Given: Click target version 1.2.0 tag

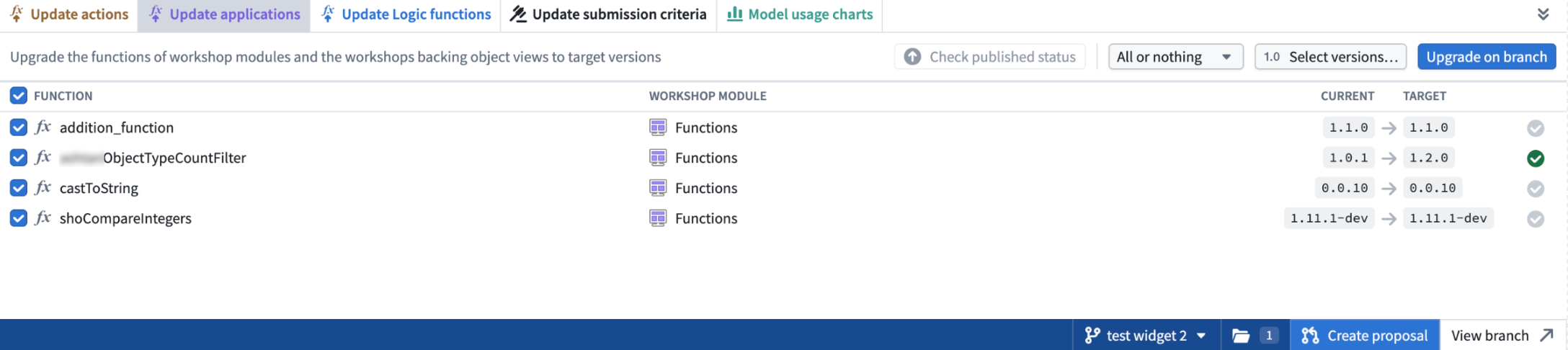Looking at the screenshot, I should pyautogui.click(x=1429, y=158).
